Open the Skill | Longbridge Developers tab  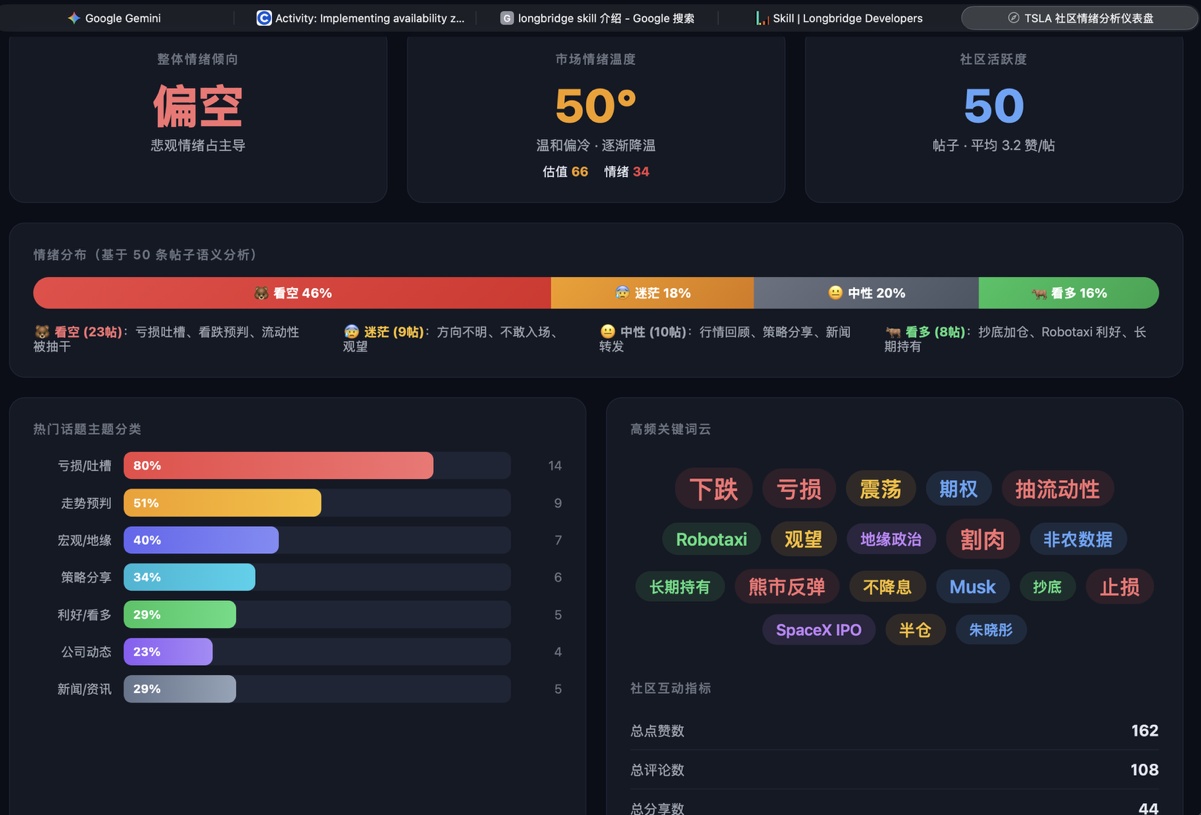click(840, 18)
